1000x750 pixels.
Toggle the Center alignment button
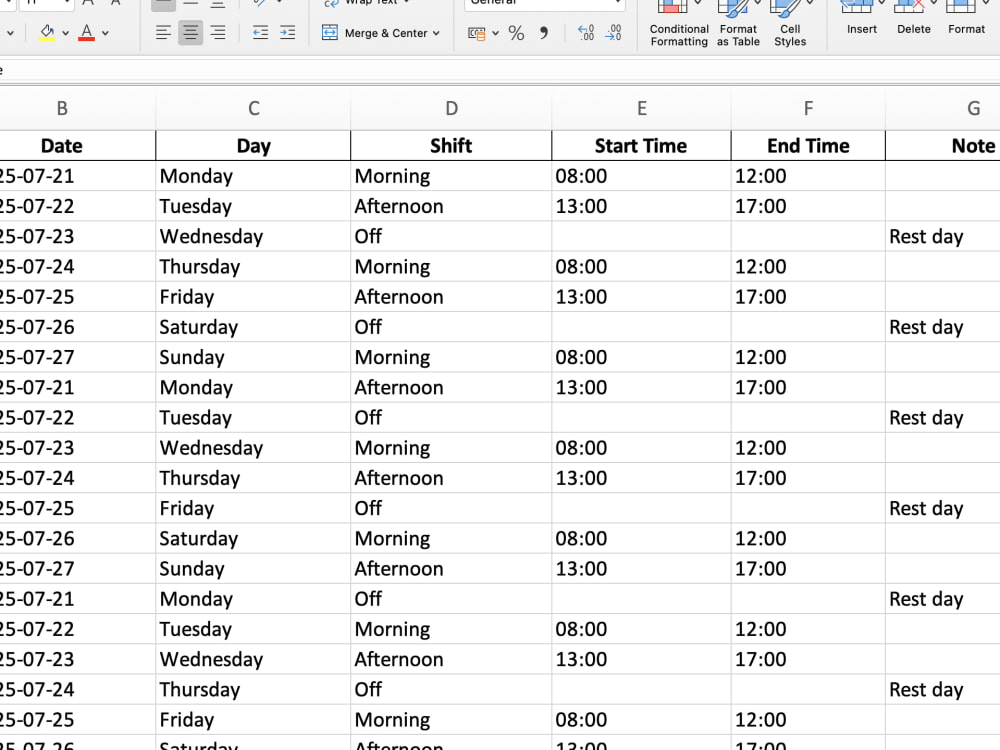coord(191,33)
